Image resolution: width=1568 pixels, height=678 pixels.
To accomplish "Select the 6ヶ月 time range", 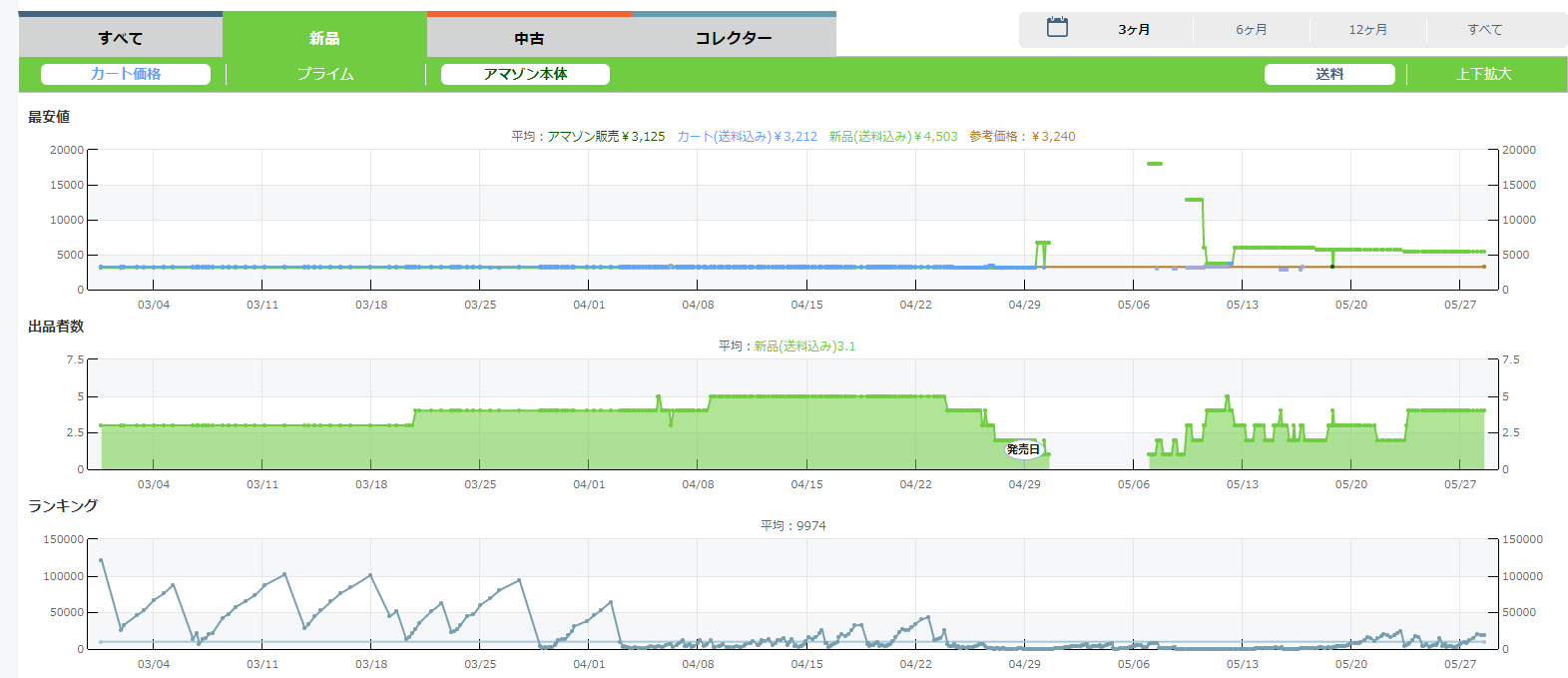I will 1252,30.
